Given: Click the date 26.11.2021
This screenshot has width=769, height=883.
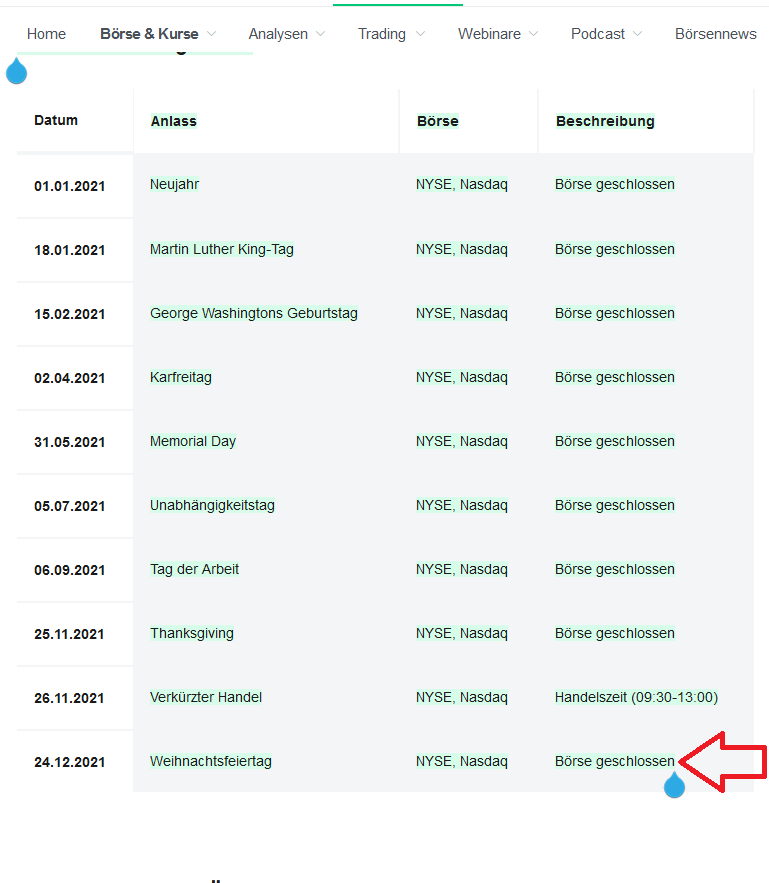Looking at the screenshot, I should (x=69, y=698).
